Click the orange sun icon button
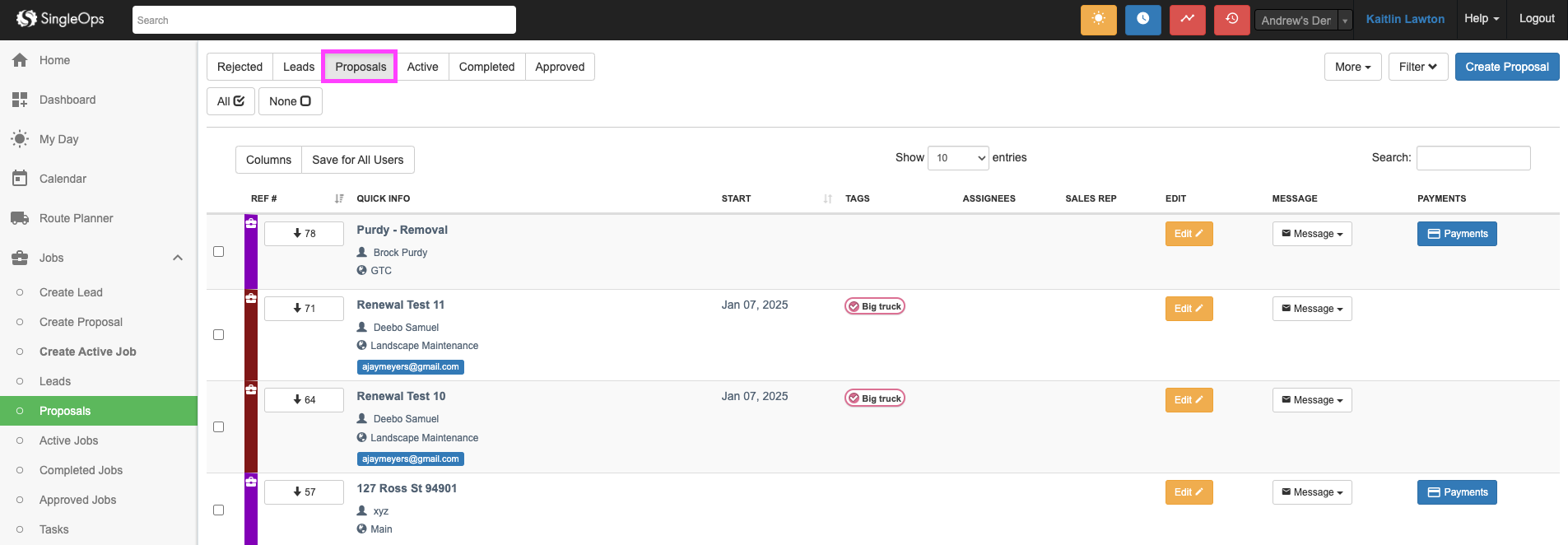 click(x=1098, y=20)
